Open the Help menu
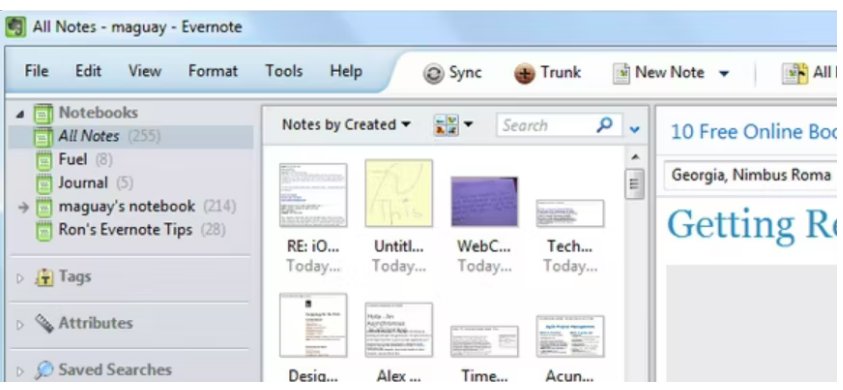 tap(346, 72)
